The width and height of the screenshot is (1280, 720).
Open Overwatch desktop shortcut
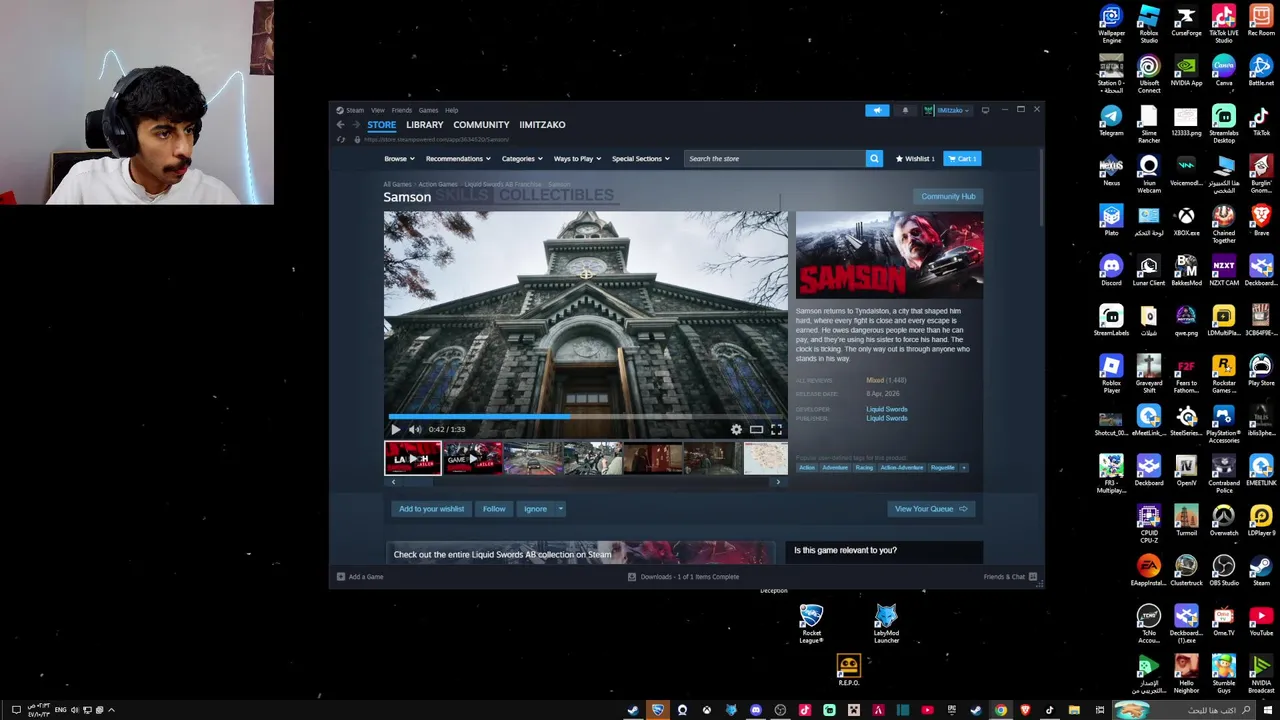(x=1224, y=520)
